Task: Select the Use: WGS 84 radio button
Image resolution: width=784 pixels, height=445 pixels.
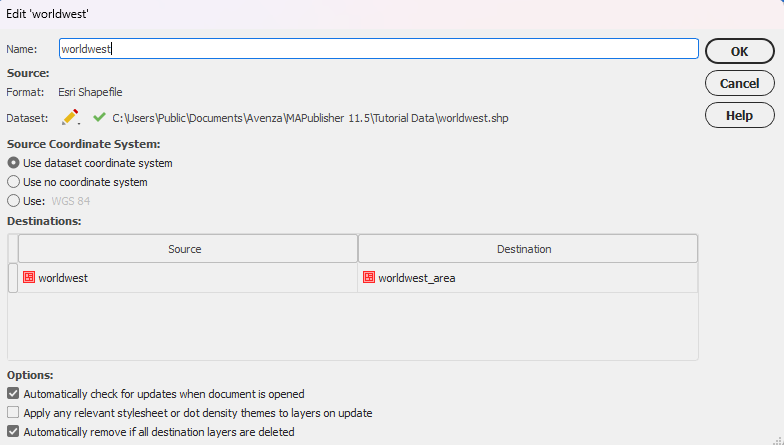Action: pos(14,201)
